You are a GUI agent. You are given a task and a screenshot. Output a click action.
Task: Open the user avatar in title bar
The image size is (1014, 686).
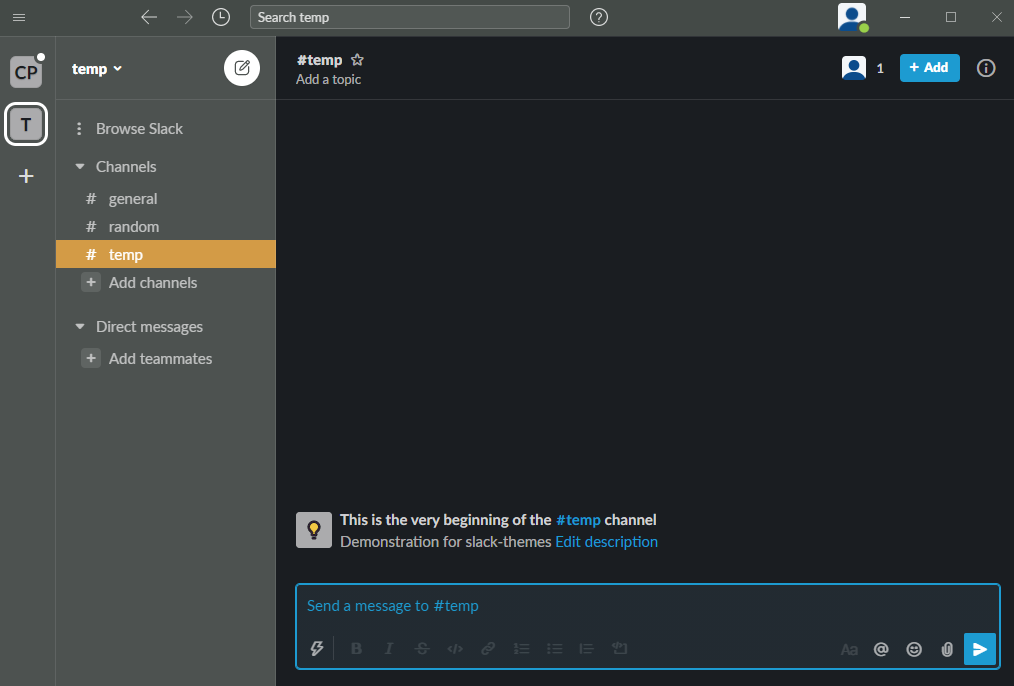[x=852, y=17]
